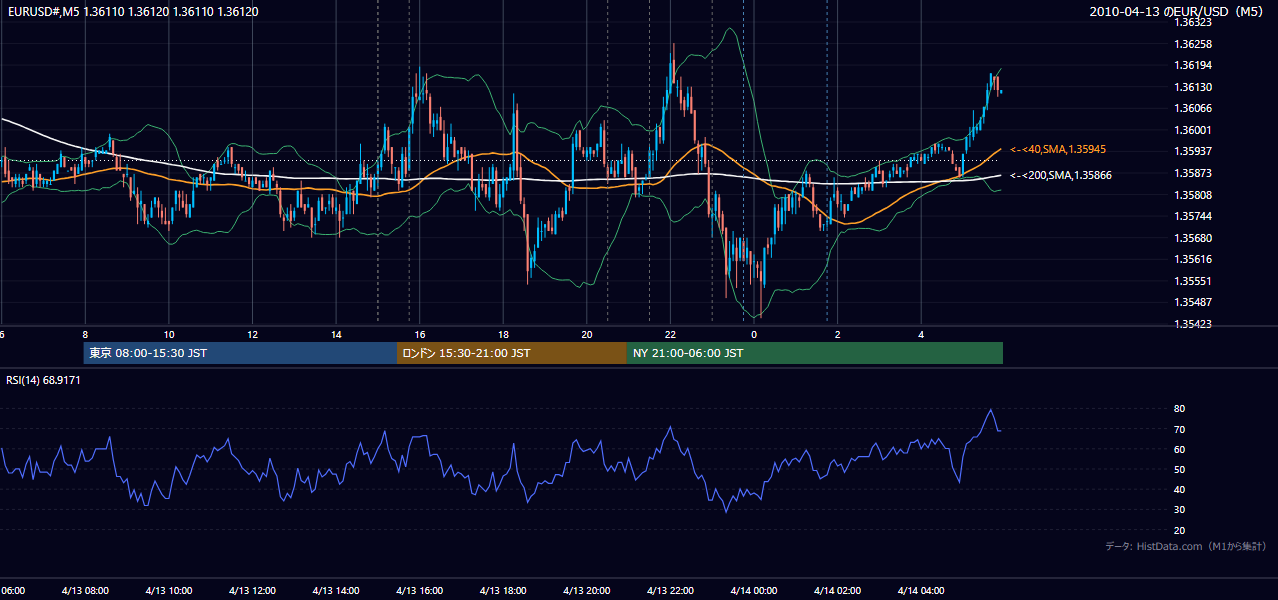The image size is (1278, 600).
Task: Click the orange <-<40,SMA,1.35945 label
Action: pos(1058,149)
